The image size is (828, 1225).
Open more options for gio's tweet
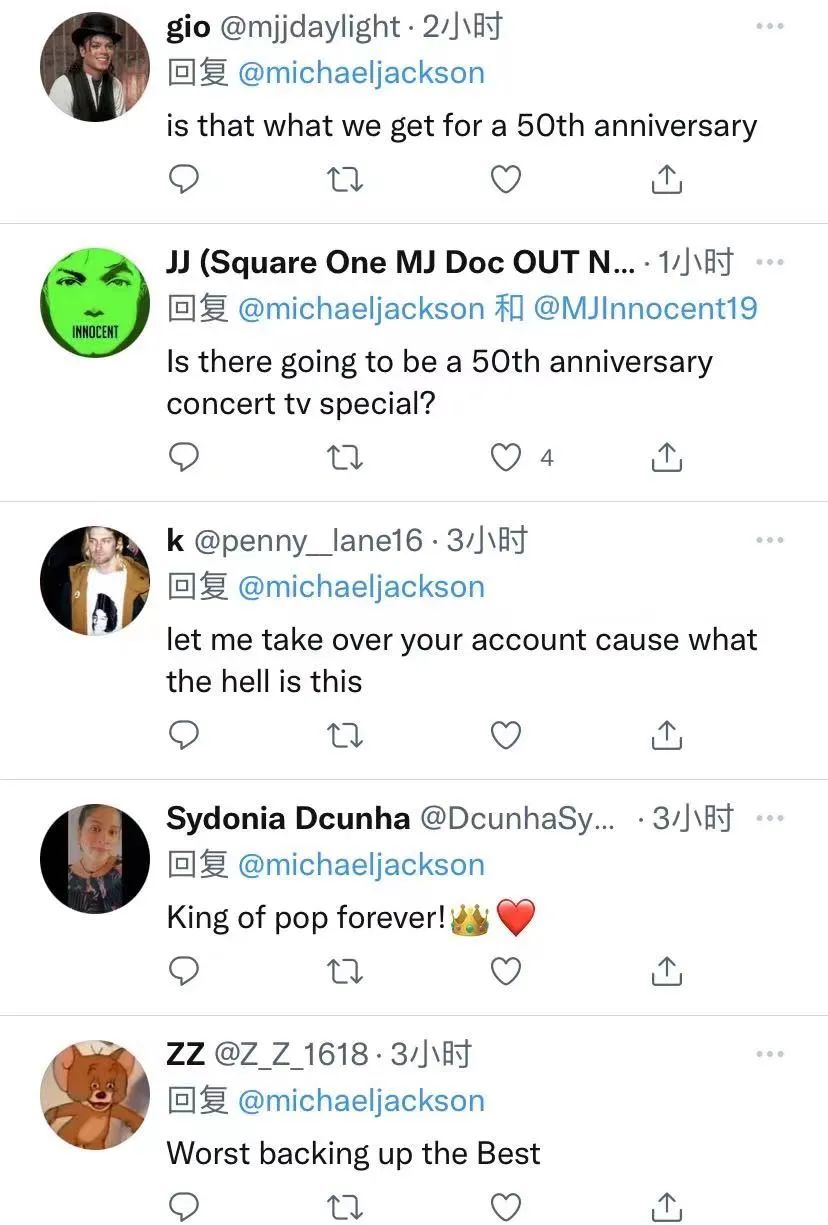pyautogui.click(x=769, y=26)
